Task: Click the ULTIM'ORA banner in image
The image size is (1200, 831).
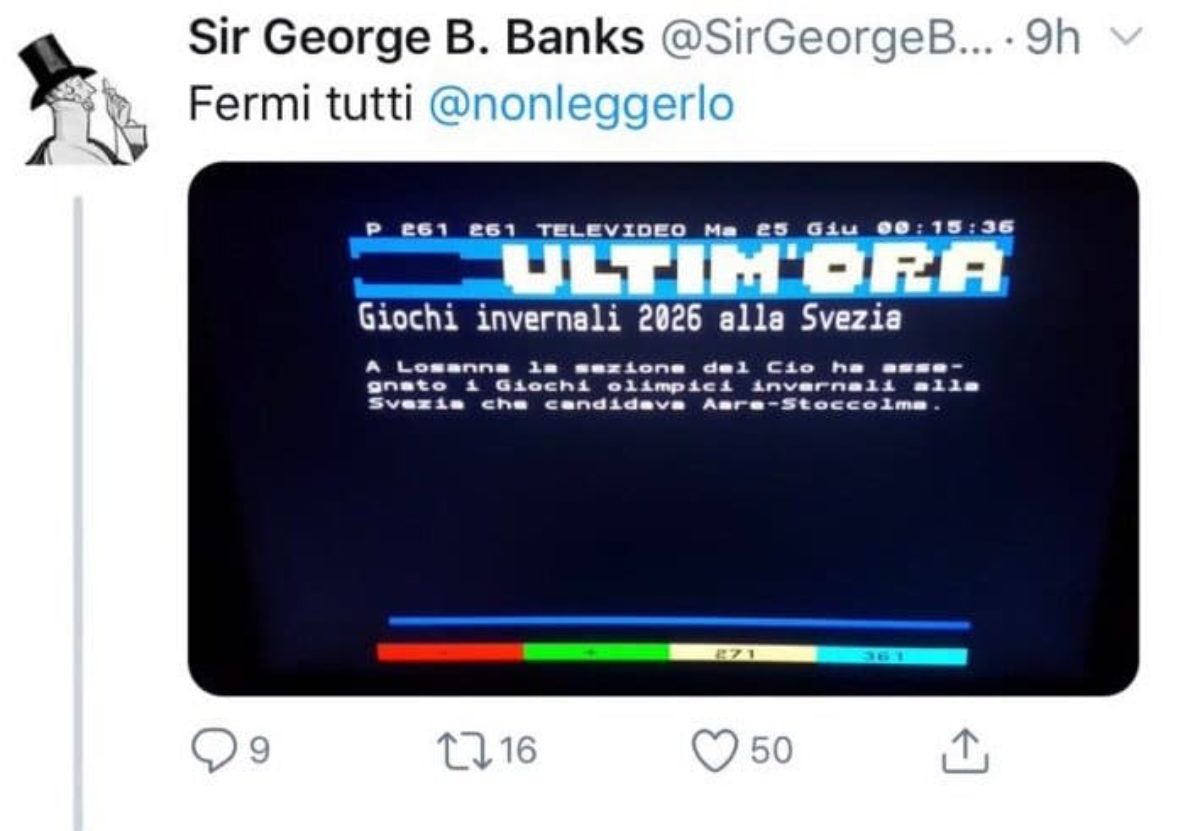Action: click(x=682, y=267)
